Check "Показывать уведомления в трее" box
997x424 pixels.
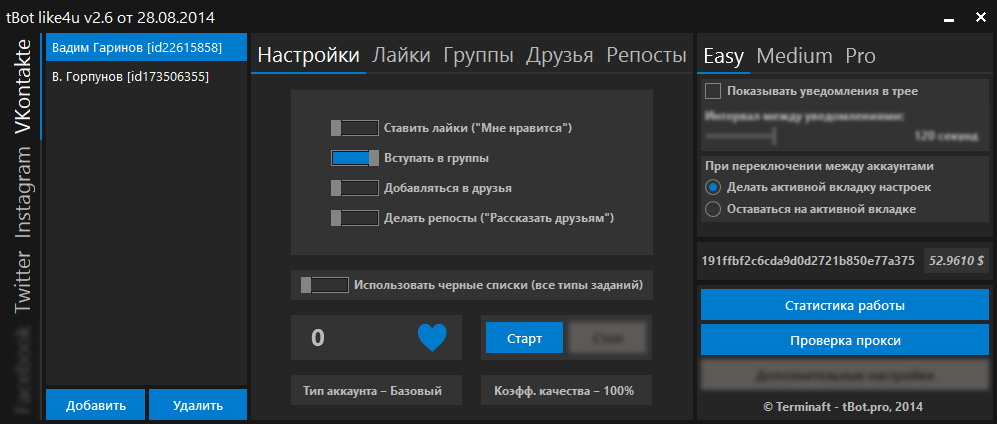point(713,92)
